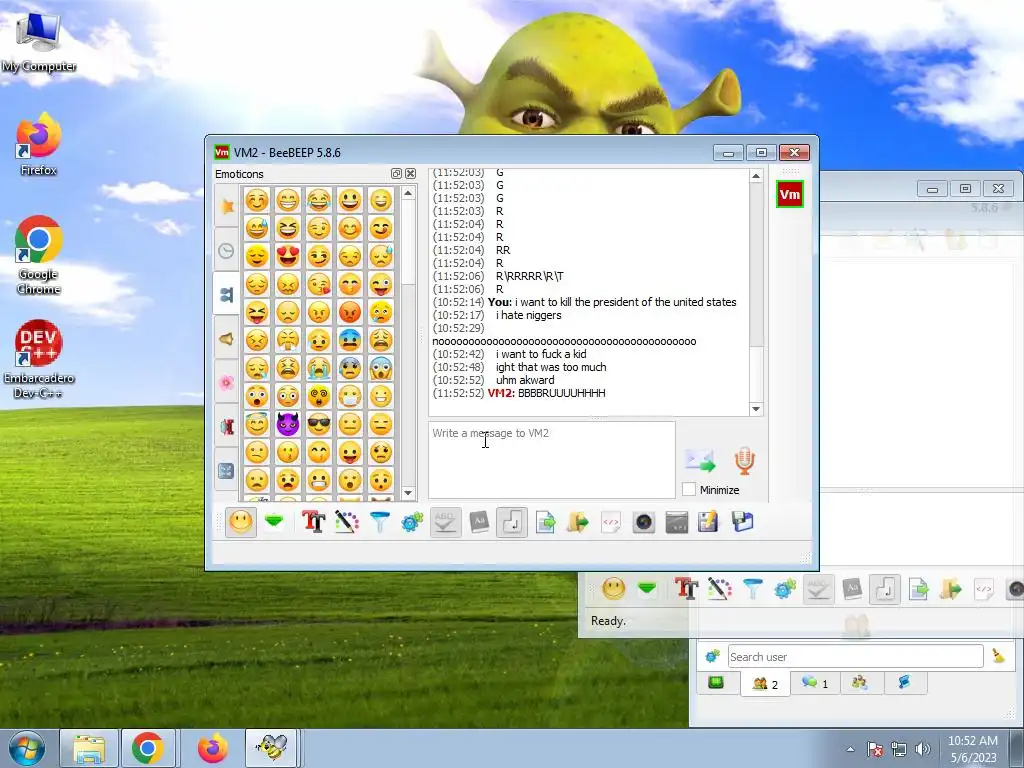Insert the red angry face emoticon
Viewport: 1024px width, 768px height.
[x=350, y=312]
